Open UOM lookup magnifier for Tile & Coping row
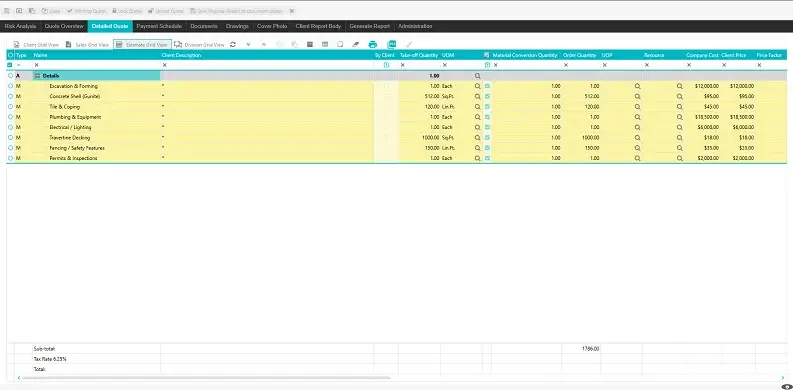 coord(477,107)
